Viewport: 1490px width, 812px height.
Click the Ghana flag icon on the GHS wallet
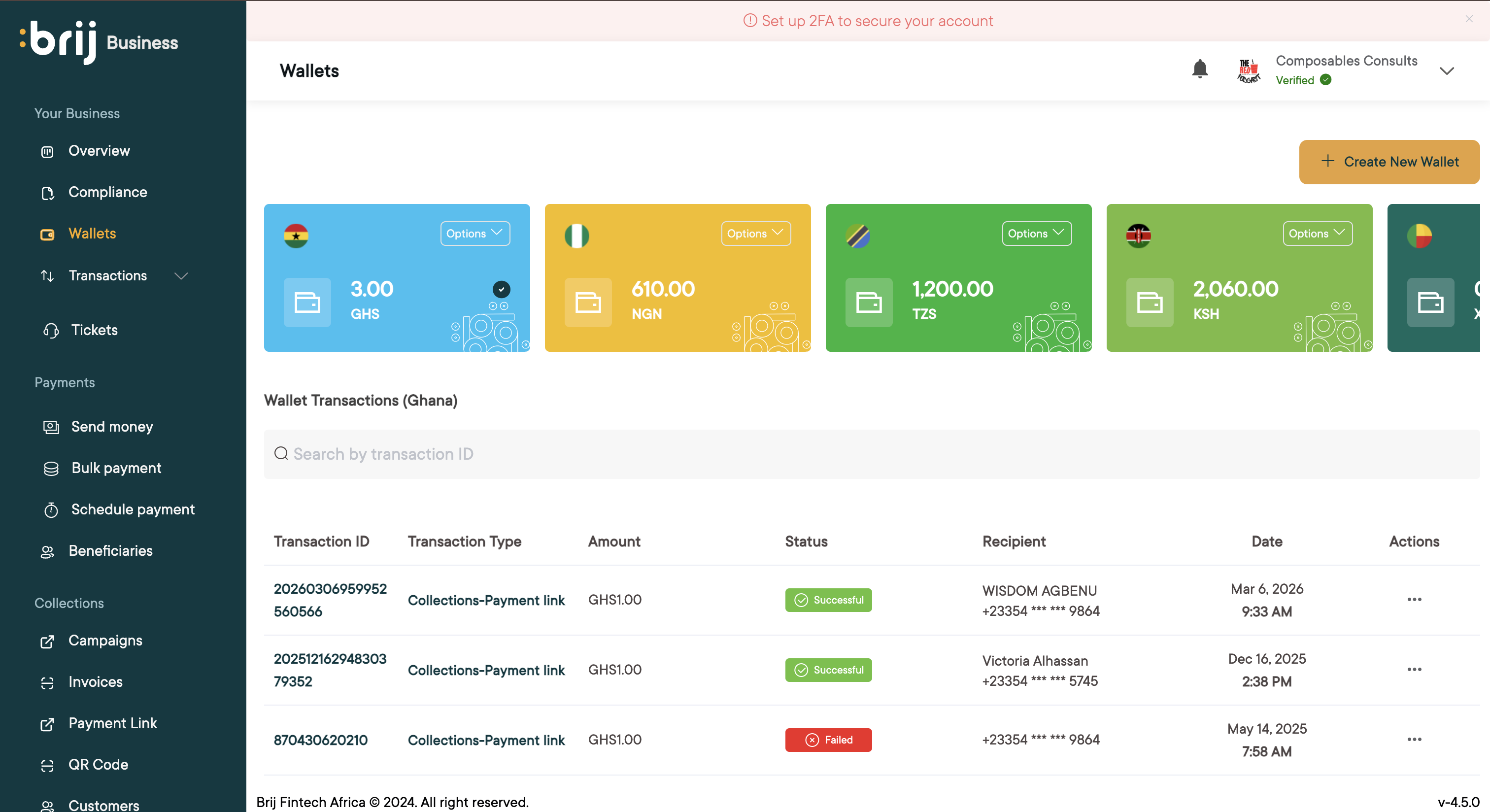tap(296, 236)
